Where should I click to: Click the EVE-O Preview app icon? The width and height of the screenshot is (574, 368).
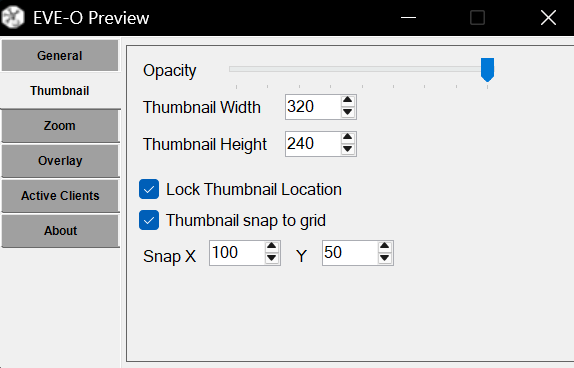13,17
